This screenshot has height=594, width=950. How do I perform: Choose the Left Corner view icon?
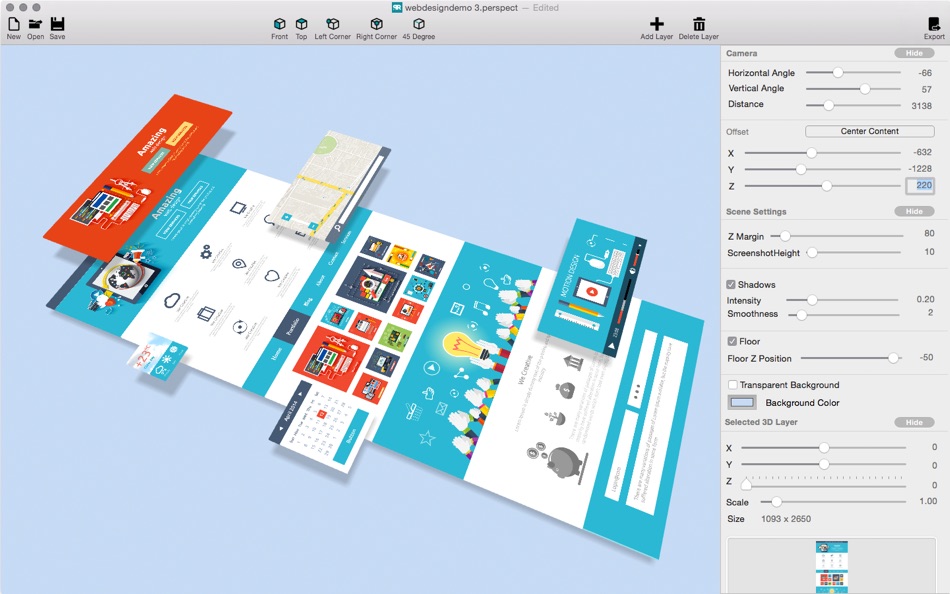[x=333, y=24]
